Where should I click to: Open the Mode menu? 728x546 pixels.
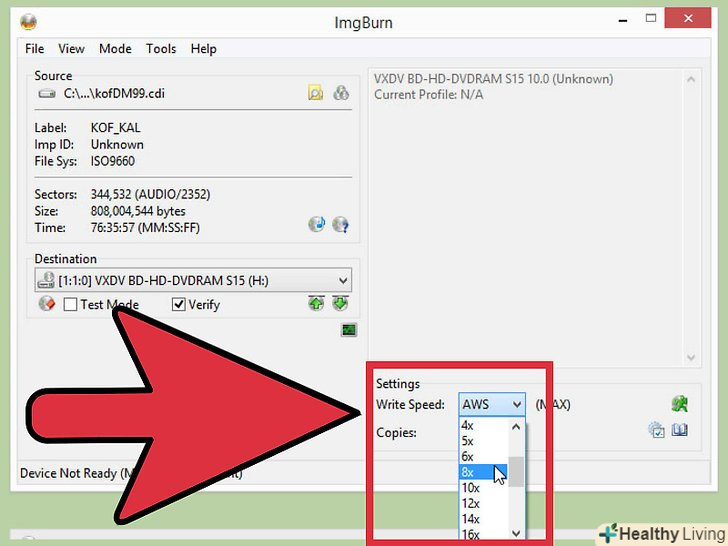pos(115,49)
